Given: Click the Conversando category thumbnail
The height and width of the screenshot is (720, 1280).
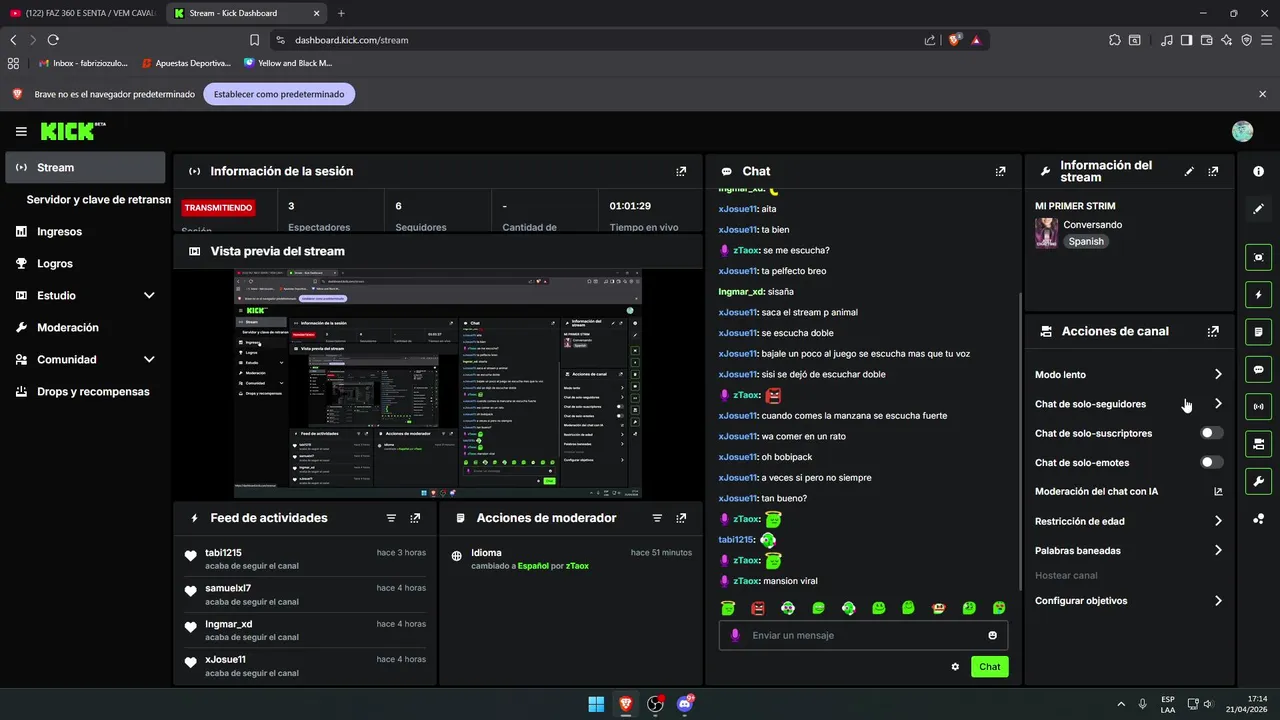Looking at the screenshot, I should point(1046,233).
